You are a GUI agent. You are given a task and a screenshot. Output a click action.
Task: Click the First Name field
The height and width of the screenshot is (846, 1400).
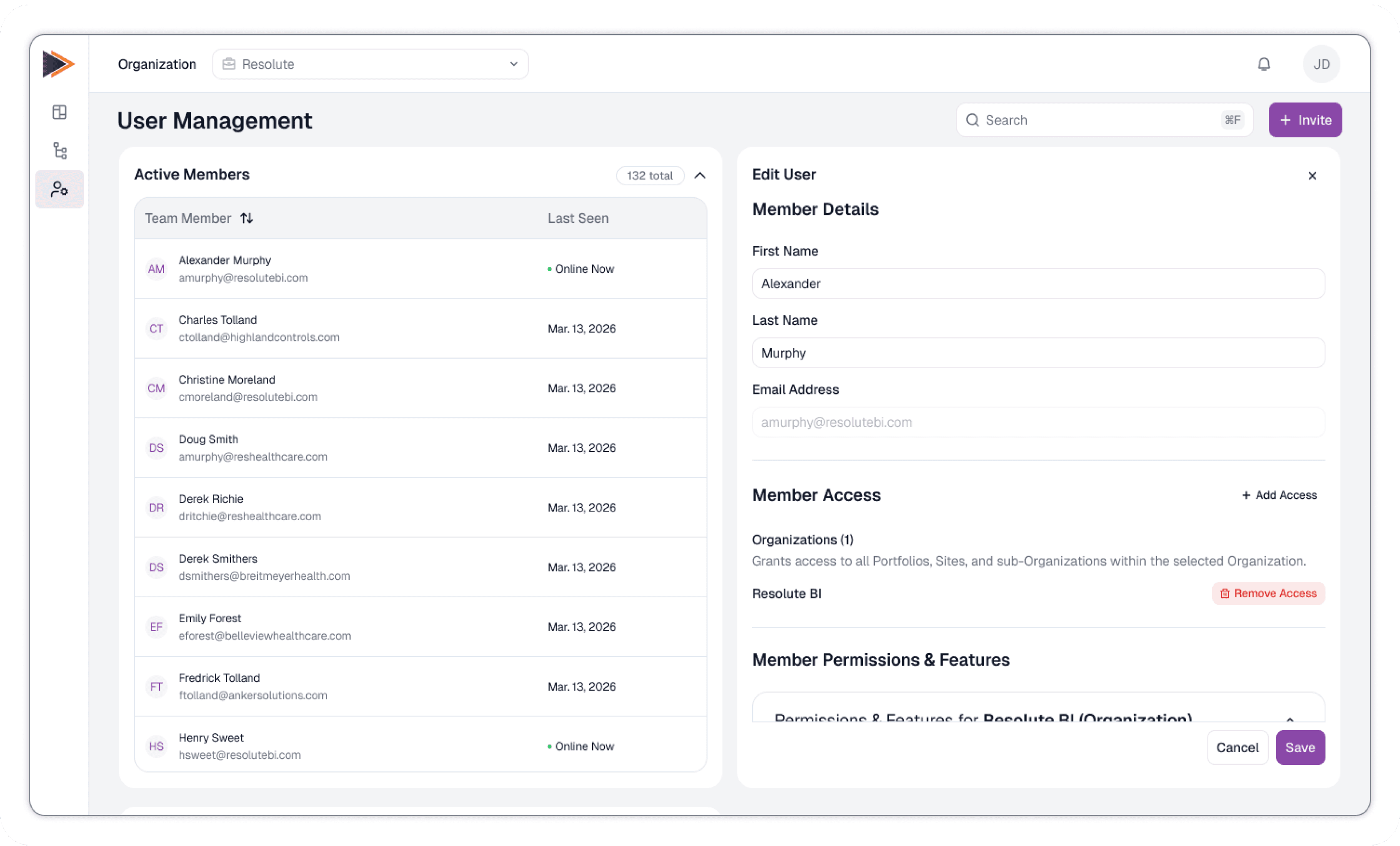point(1038,284)
